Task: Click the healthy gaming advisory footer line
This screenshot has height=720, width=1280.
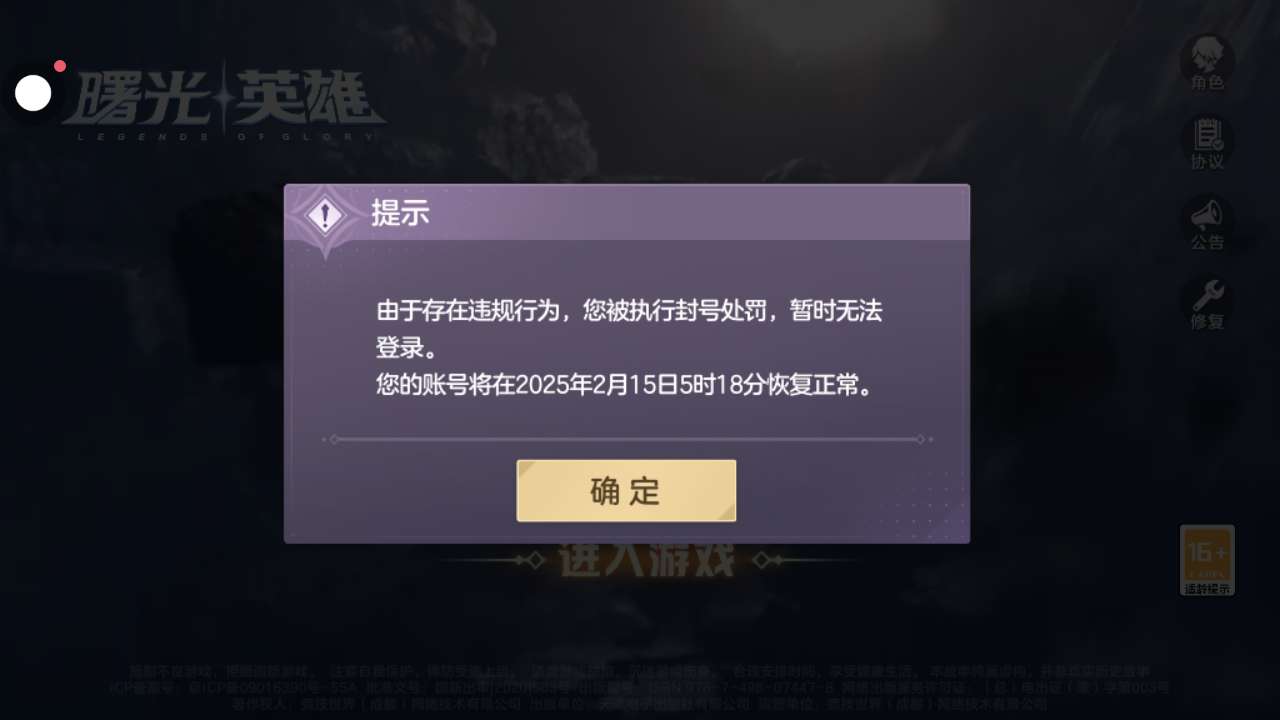Action: click(640, 671)
